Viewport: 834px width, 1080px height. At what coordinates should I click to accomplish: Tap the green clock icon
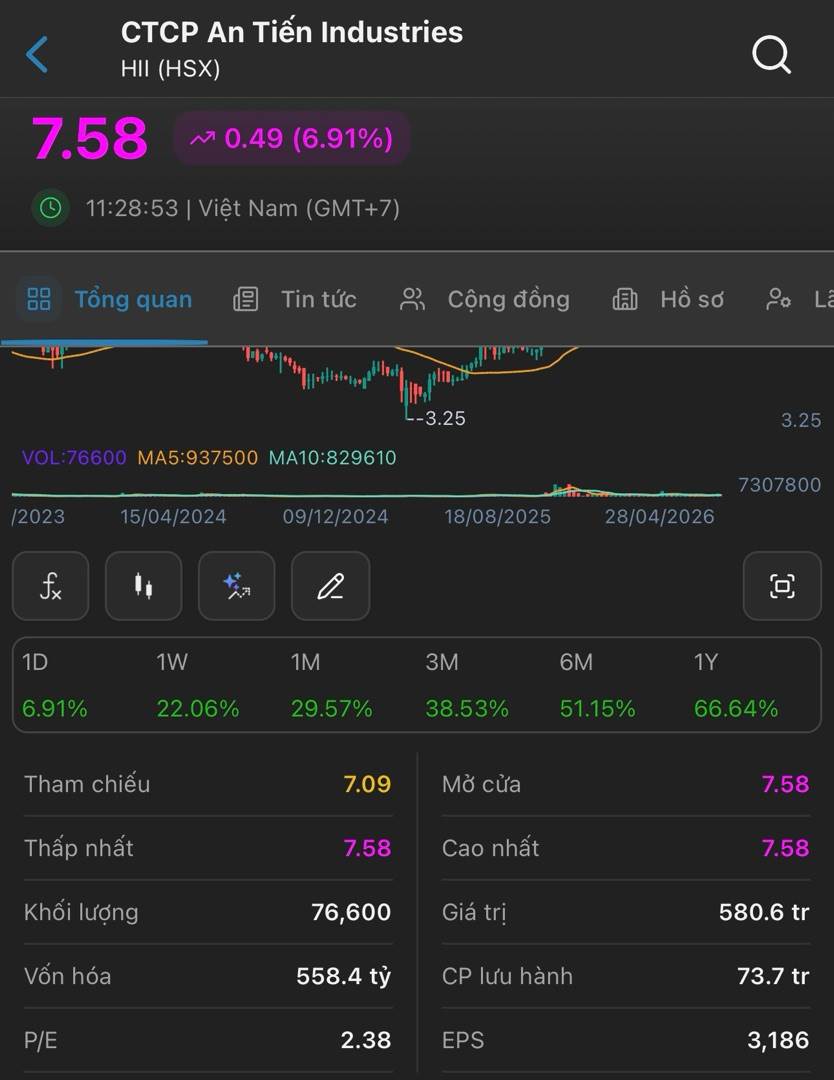[x=50, y=207]
